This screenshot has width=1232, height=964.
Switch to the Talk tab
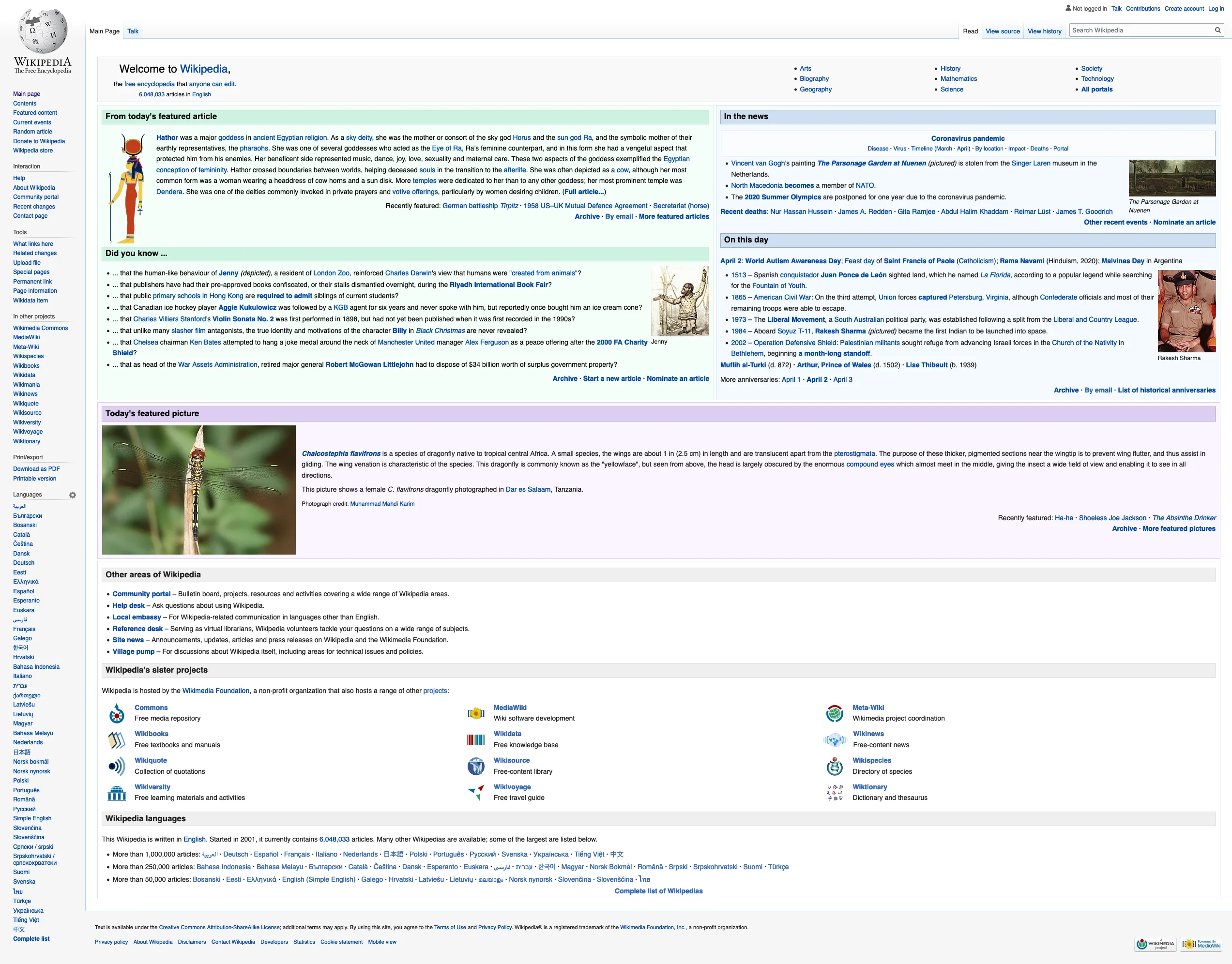133,31
